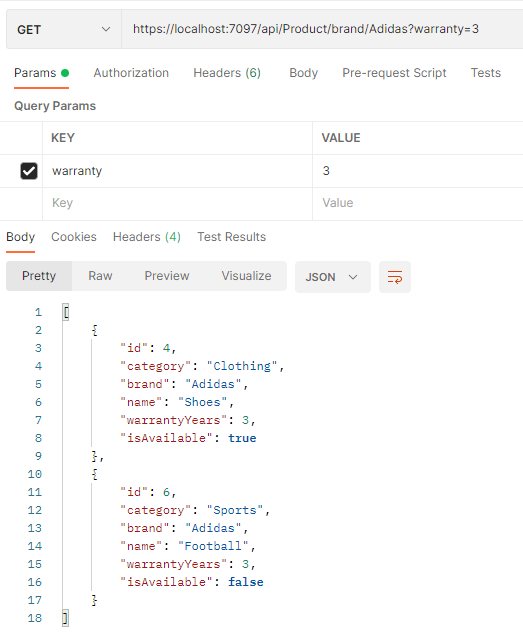Select the Pretty view button

pos(39,276)
